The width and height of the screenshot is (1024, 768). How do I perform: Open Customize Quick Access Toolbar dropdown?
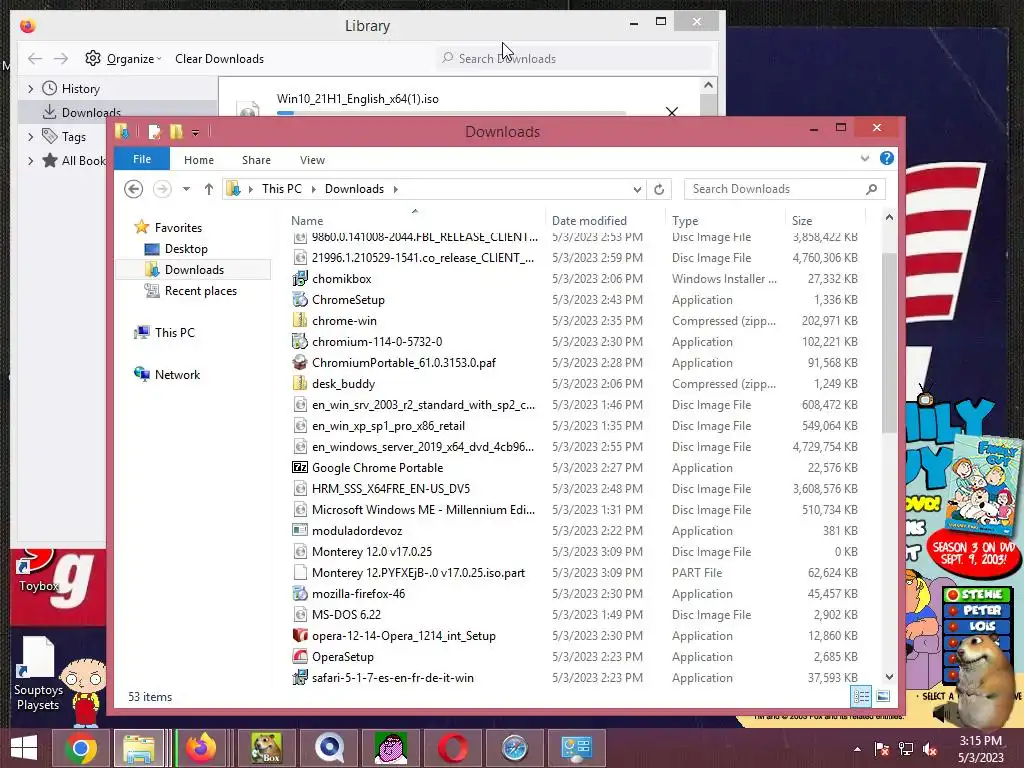[x=195, y=133]
